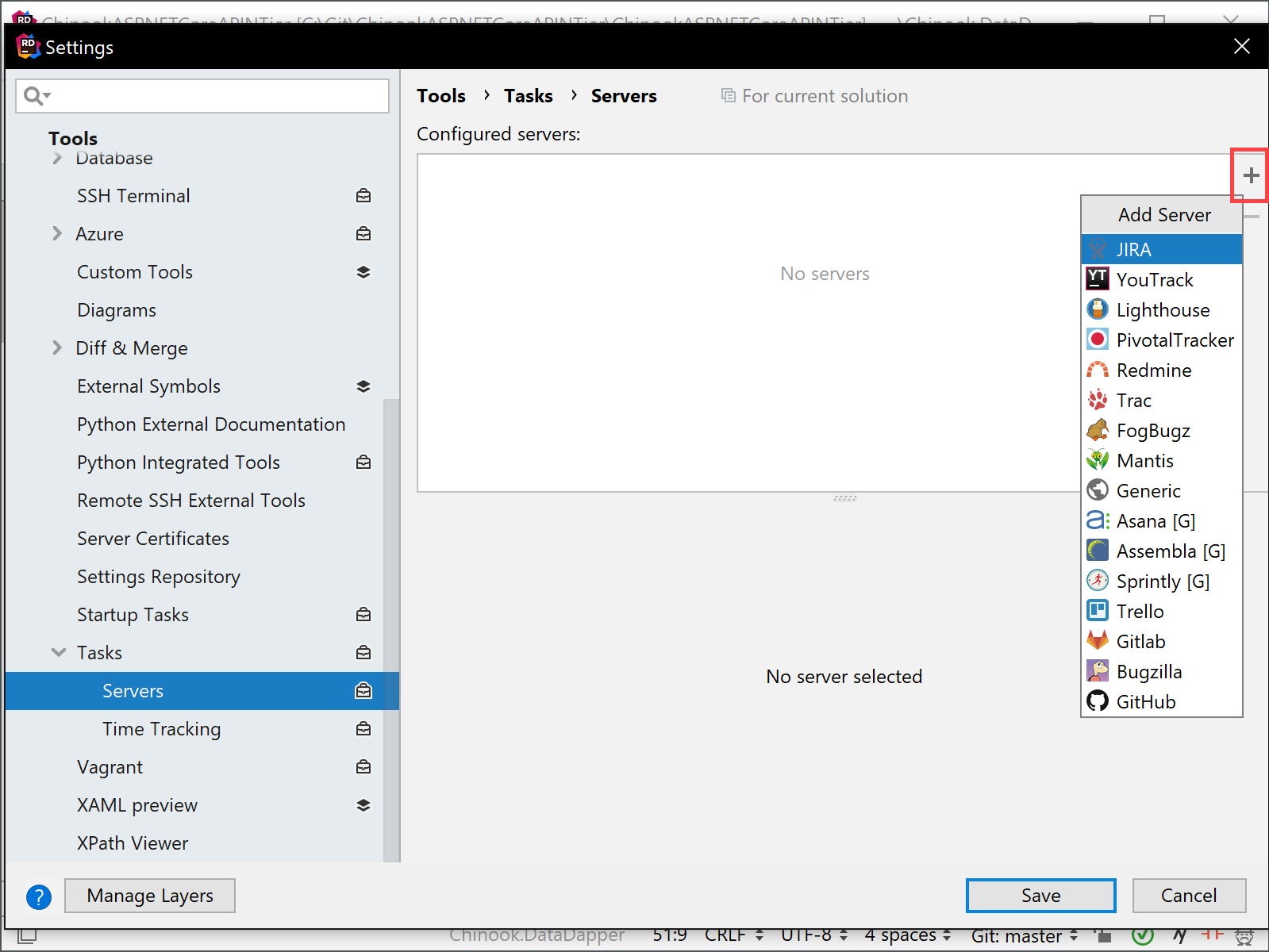Click solution layer icon beside SSH Terminal

pyautogui.click(x=363, y=195)
